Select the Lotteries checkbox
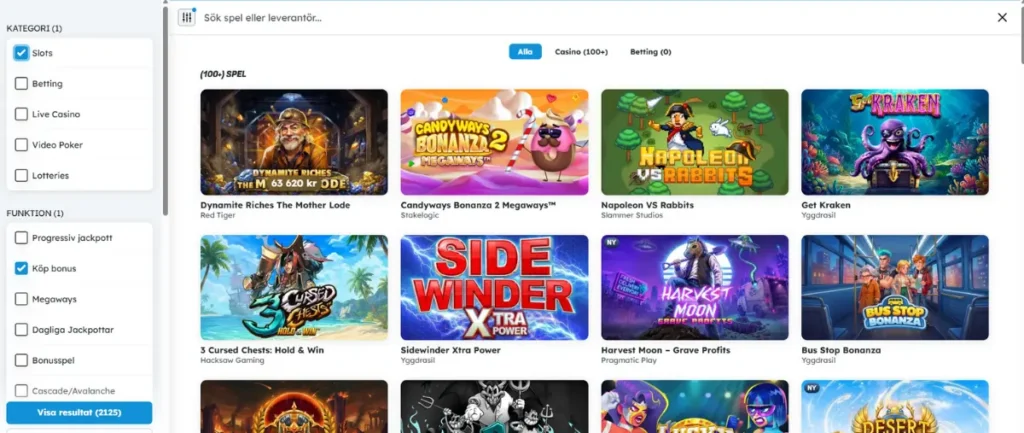The height and width of the screenshot is (433, 1024). click(21, 176)
